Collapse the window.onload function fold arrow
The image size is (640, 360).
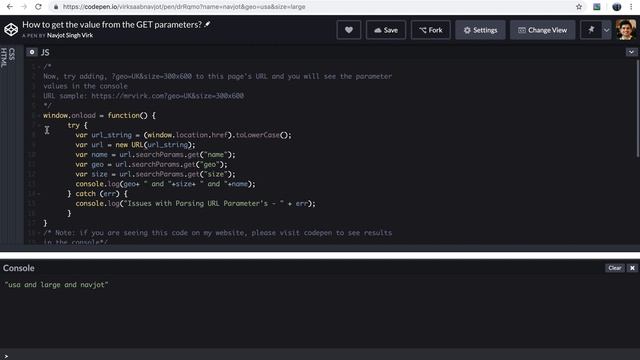pyautogui.click(x=39, y=116)
